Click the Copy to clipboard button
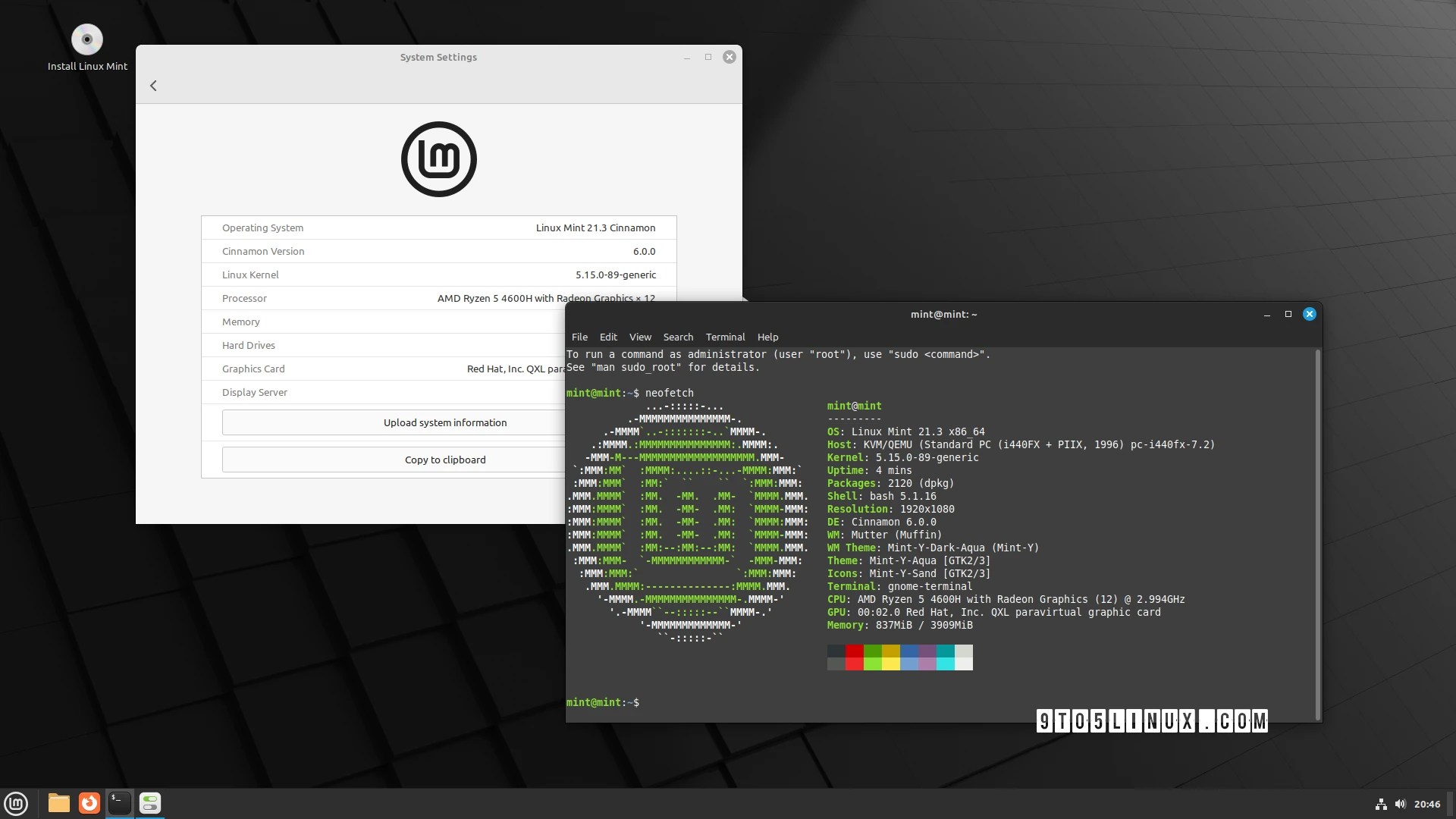The height and width of the screenshot is (819, 1456). coord(444,460)
